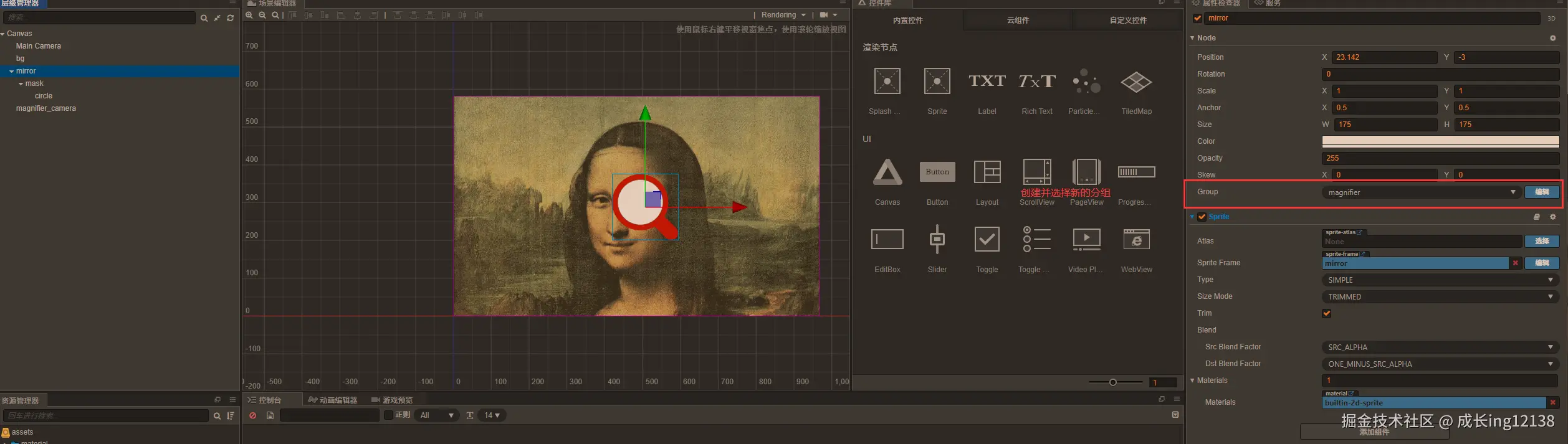Select the Layout UI widget icon
Image resolution: width=1568 pixels, height=444 pixels.
tap(987, 172)
